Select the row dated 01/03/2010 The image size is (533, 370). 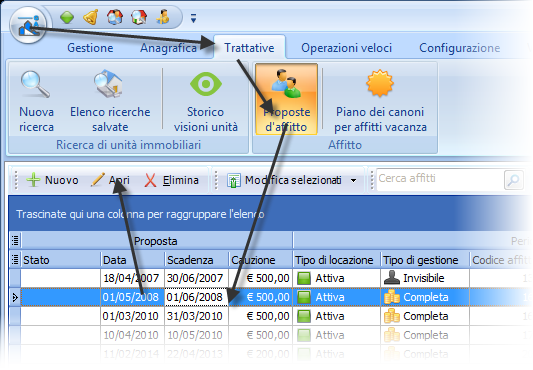269,316
